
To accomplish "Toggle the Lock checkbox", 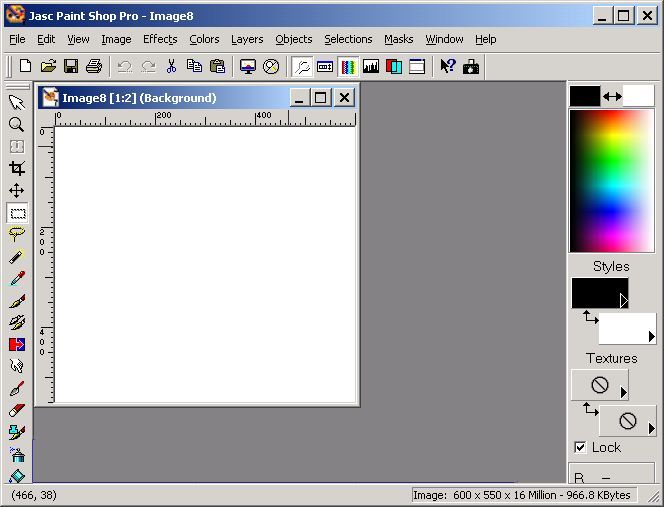I will 580,447.
